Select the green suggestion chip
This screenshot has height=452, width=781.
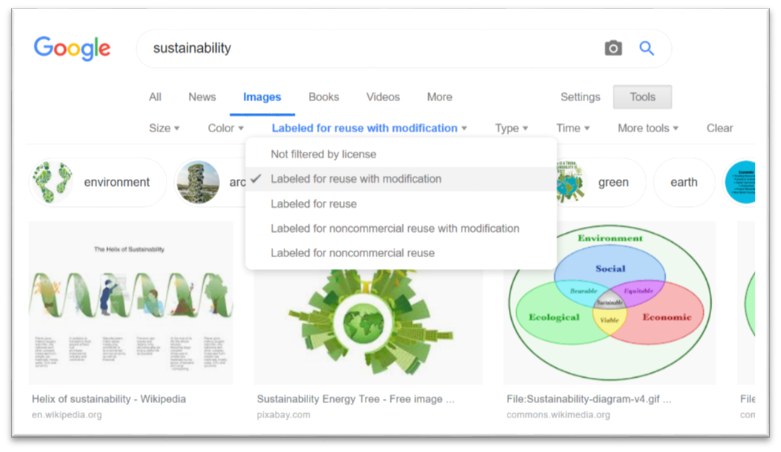click(x=601, y=182)
